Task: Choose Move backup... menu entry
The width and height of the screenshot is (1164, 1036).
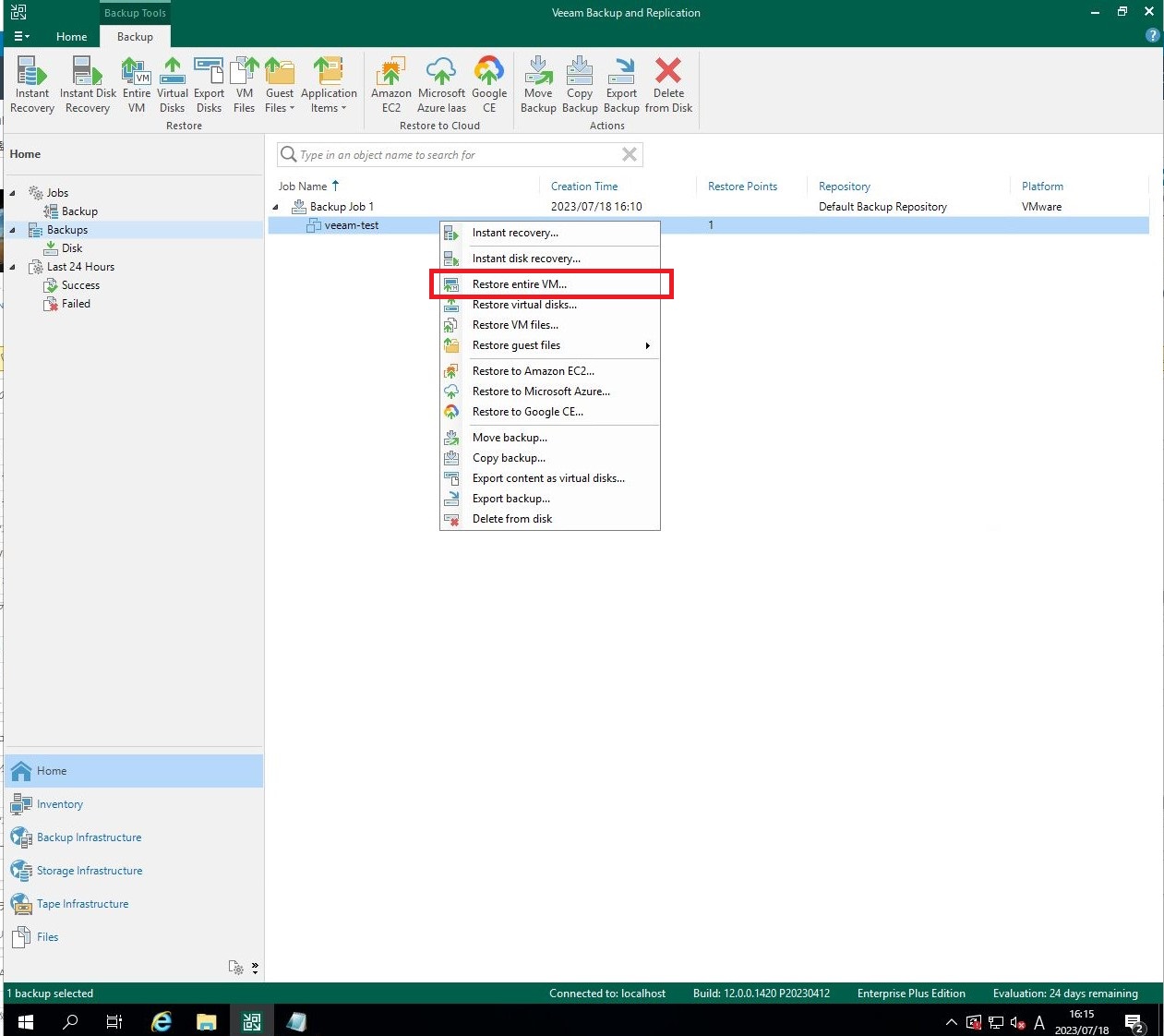Action: point(550,438)
